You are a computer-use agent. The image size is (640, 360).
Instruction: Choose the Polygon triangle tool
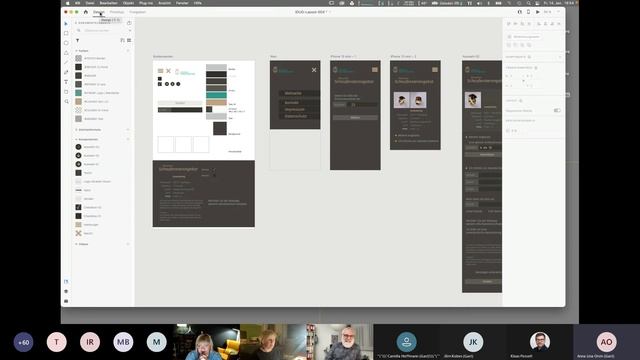[66, 53]
